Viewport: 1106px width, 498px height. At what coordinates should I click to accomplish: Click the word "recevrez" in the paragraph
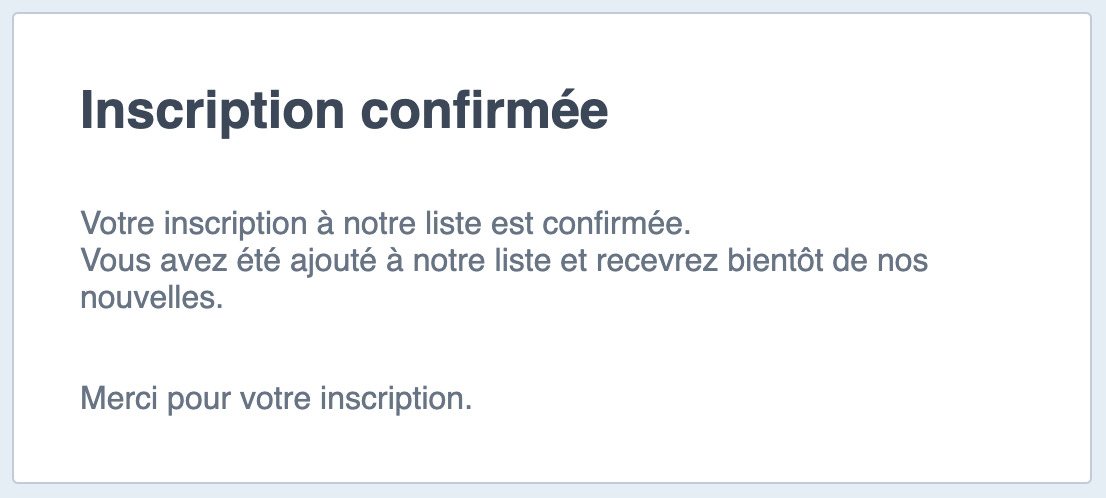coord(657,262)
